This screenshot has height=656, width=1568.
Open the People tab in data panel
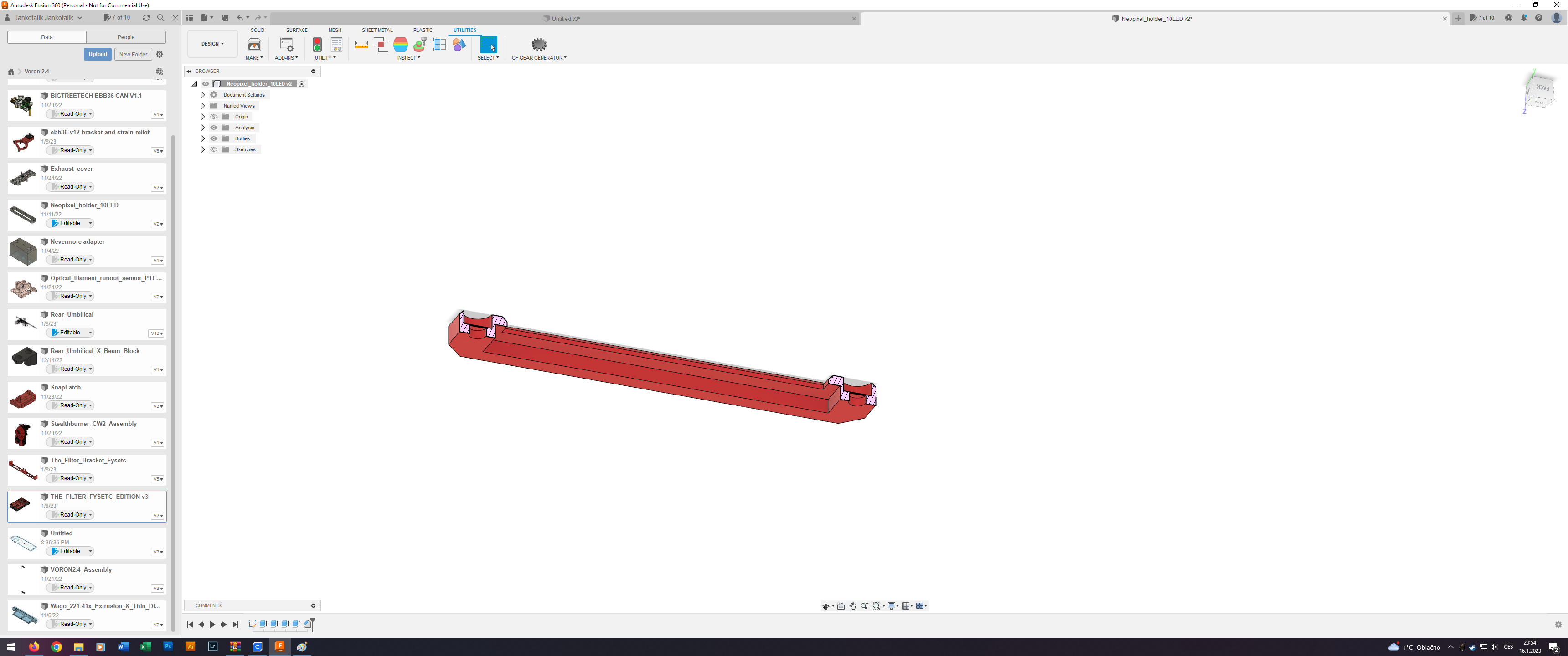[x=126, y=37]
